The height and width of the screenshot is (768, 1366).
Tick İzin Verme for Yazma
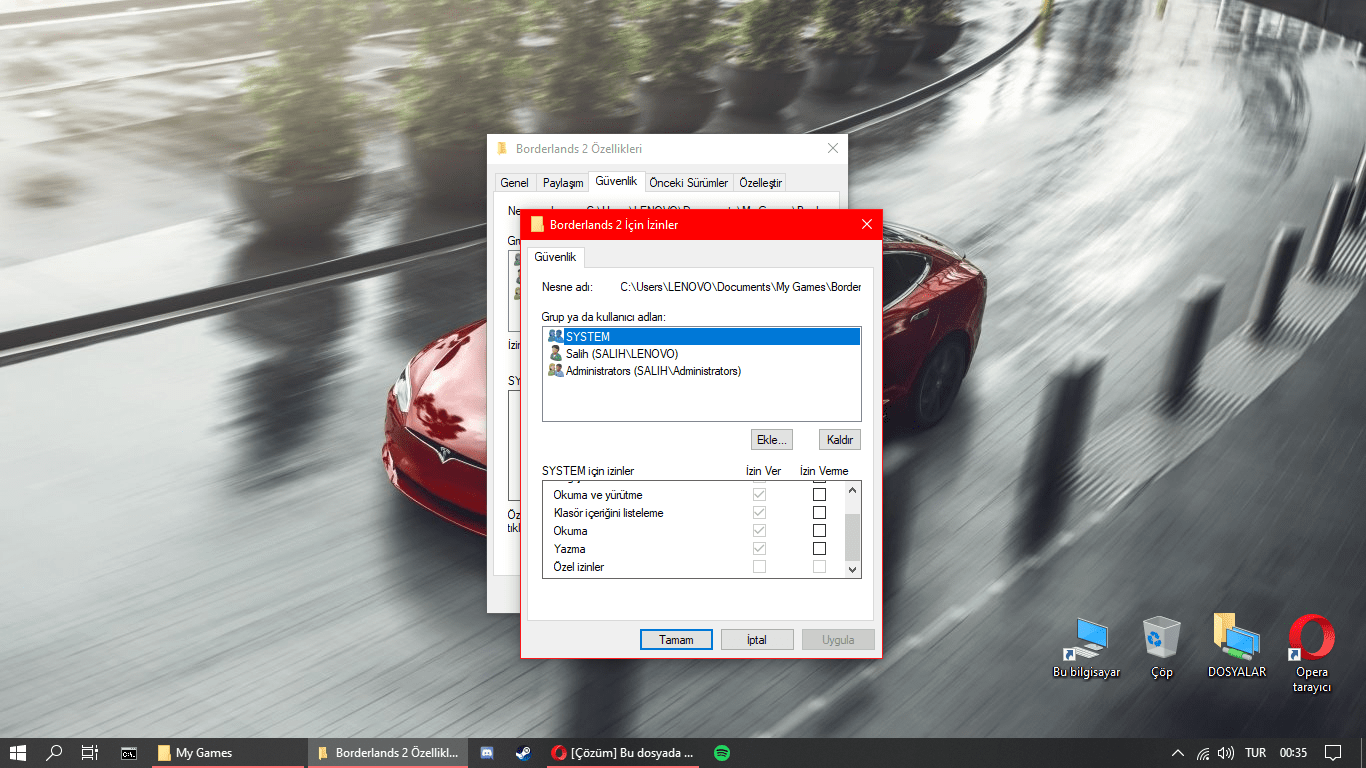click(819, 549)
